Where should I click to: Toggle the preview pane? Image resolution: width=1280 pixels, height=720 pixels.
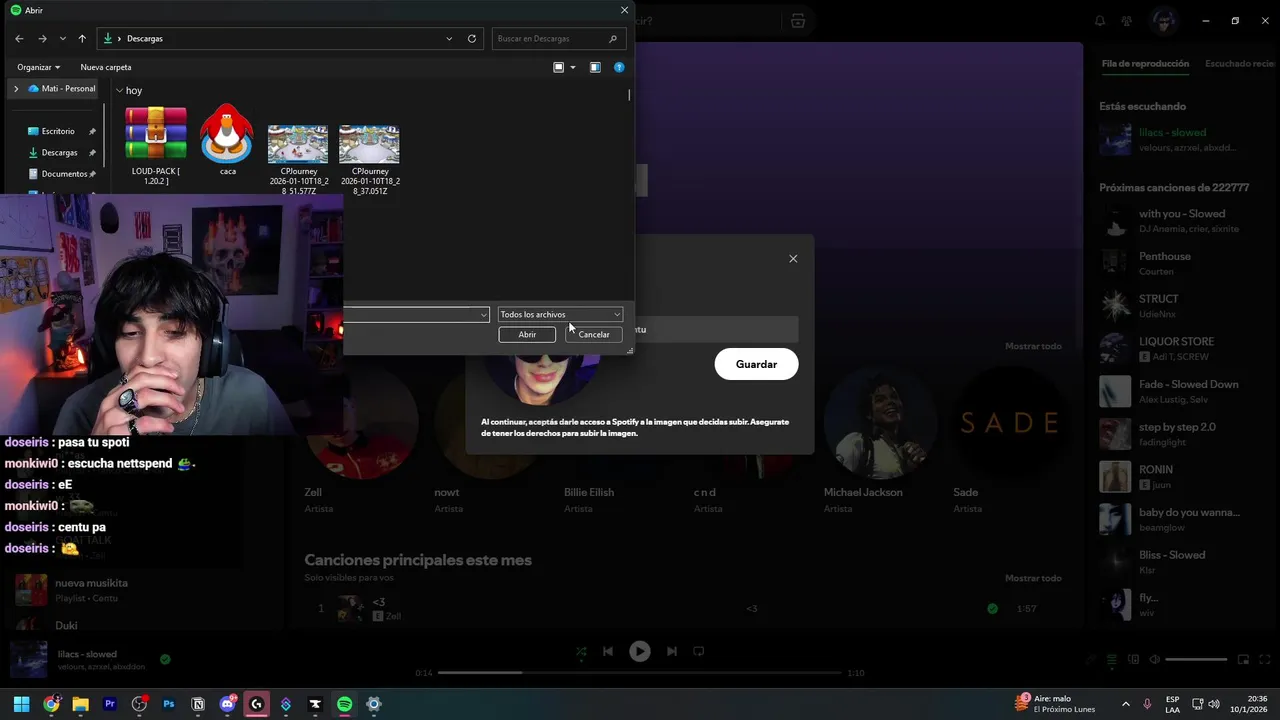[595, 67]
